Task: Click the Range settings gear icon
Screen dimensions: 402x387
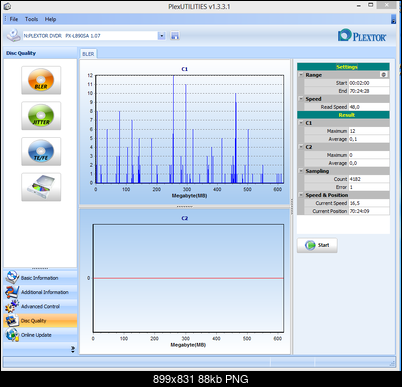Action: 384,75
